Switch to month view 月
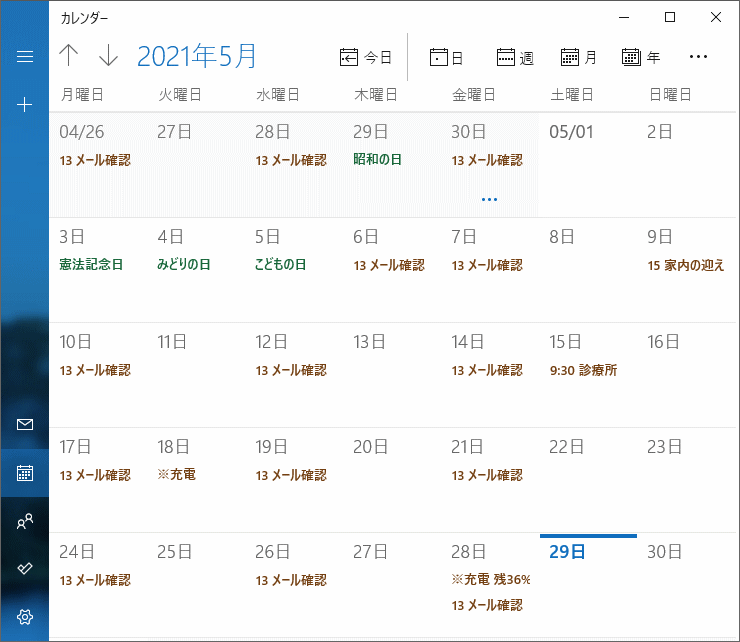This screenshot has height=642, width=740. [579, 58]
